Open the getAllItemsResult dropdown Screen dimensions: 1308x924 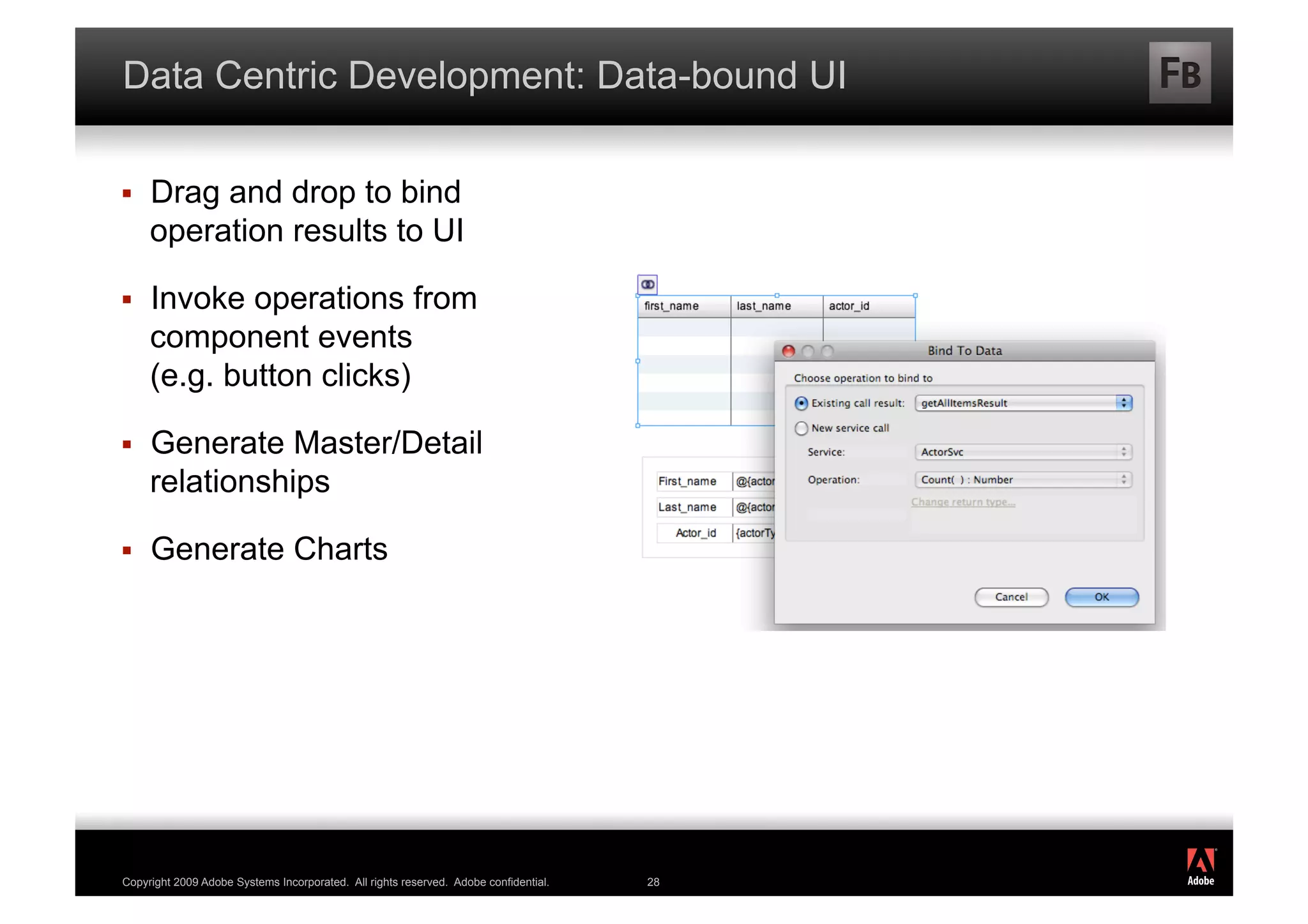(1023, 403)
